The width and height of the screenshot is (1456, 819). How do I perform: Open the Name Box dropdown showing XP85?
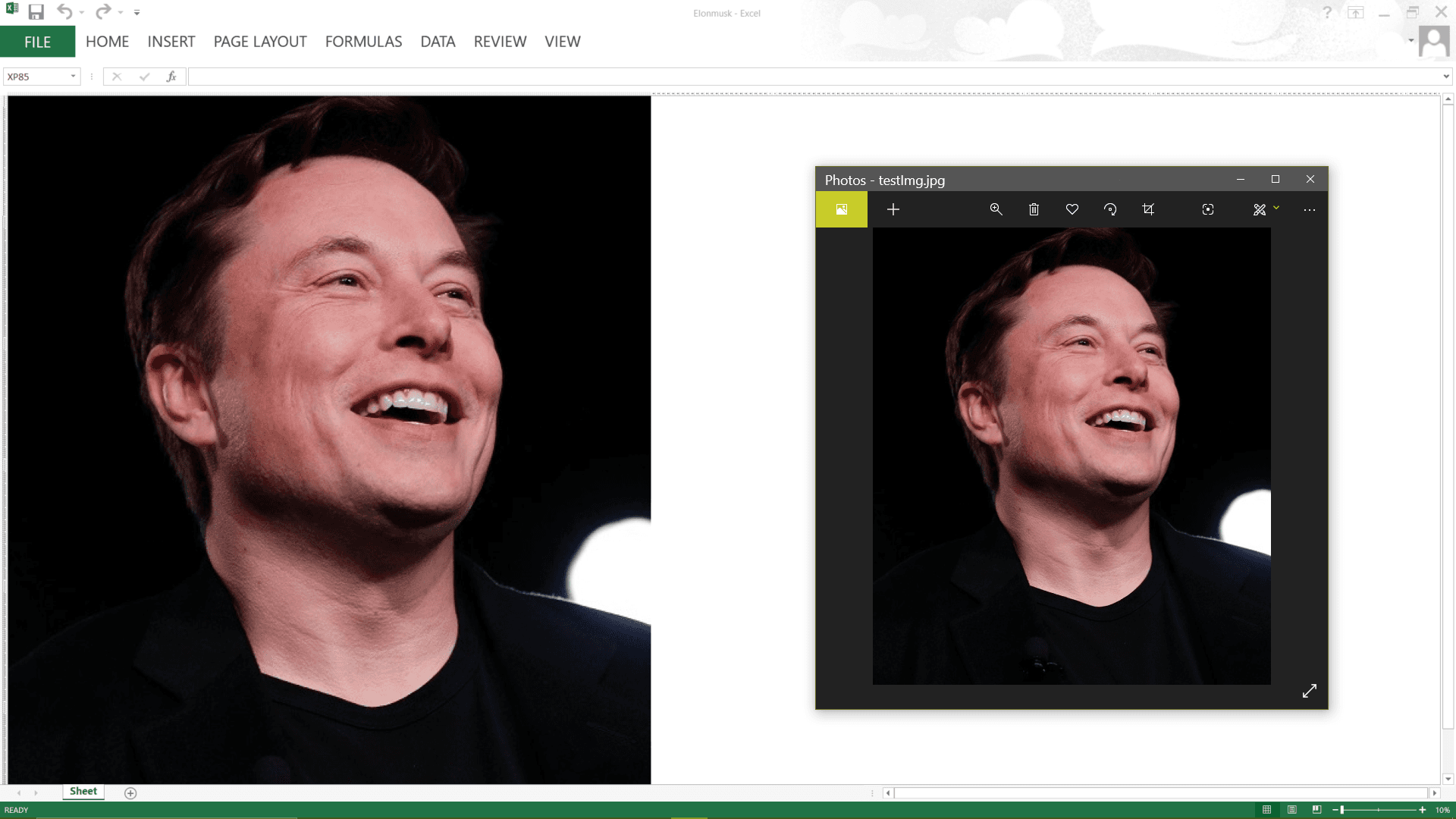click(x=73, y=76)
